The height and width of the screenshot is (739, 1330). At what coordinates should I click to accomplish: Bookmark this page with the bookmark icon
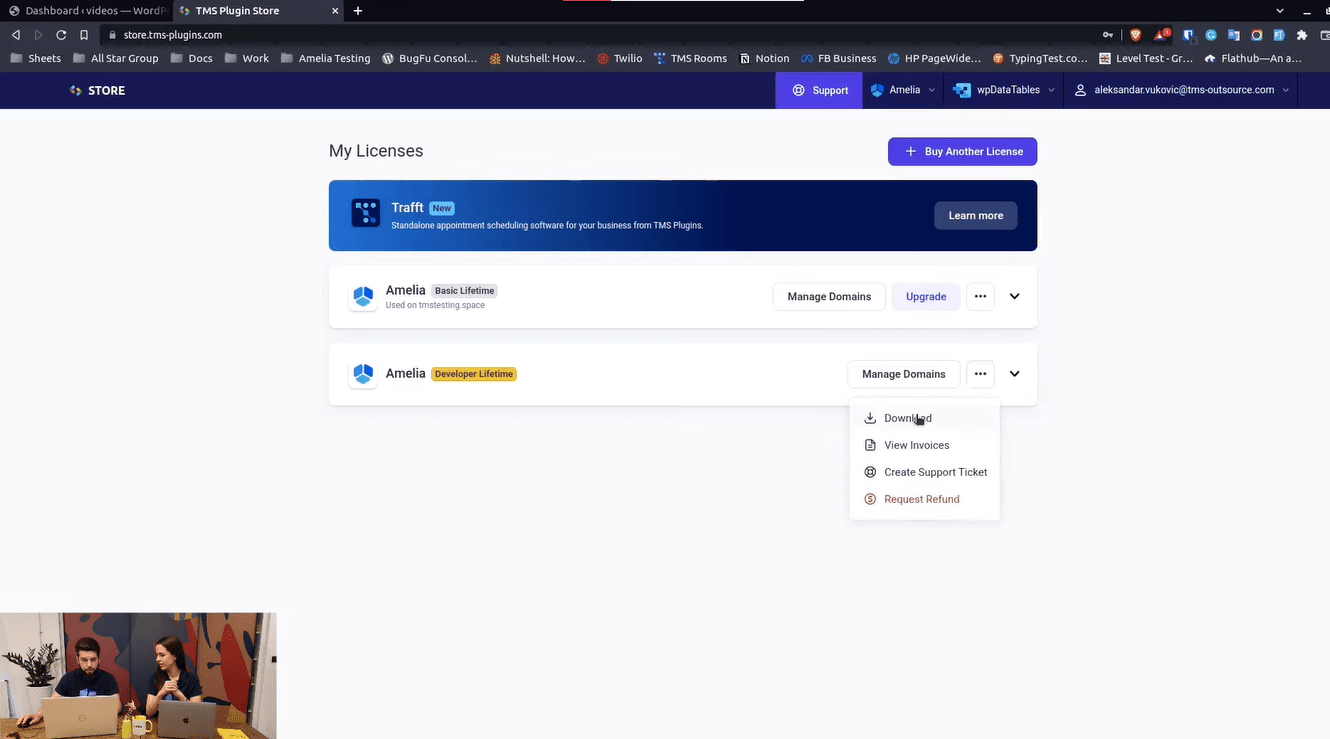point(84,35)
